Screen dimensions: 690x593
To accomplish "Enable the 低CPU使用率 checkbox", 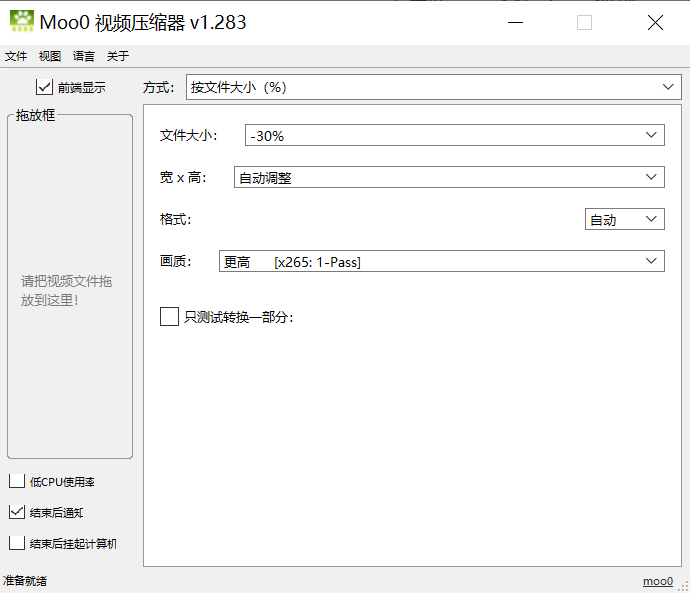I will 17,481.
